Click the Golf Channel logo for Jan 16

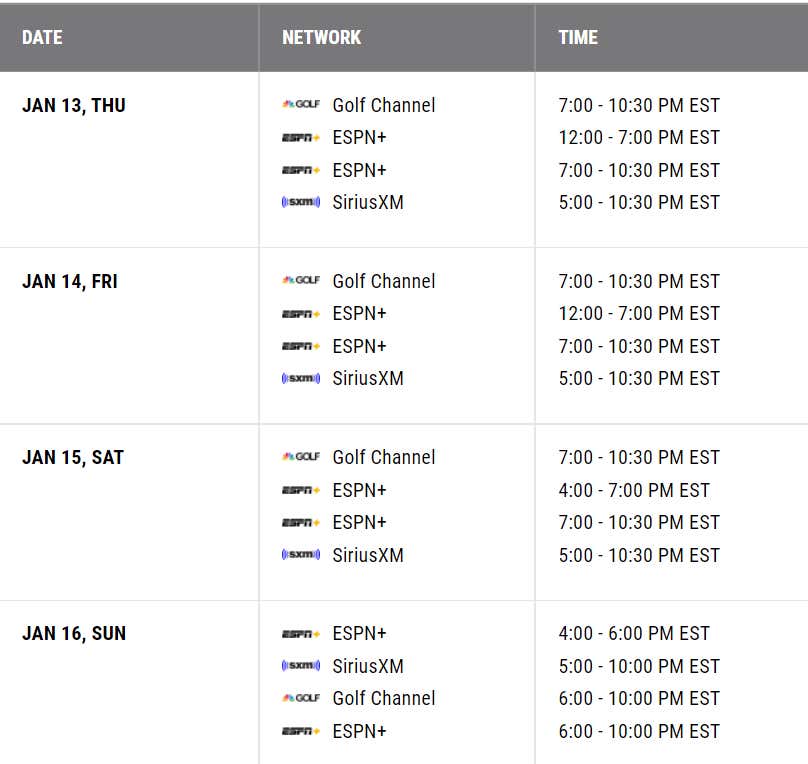301,698
